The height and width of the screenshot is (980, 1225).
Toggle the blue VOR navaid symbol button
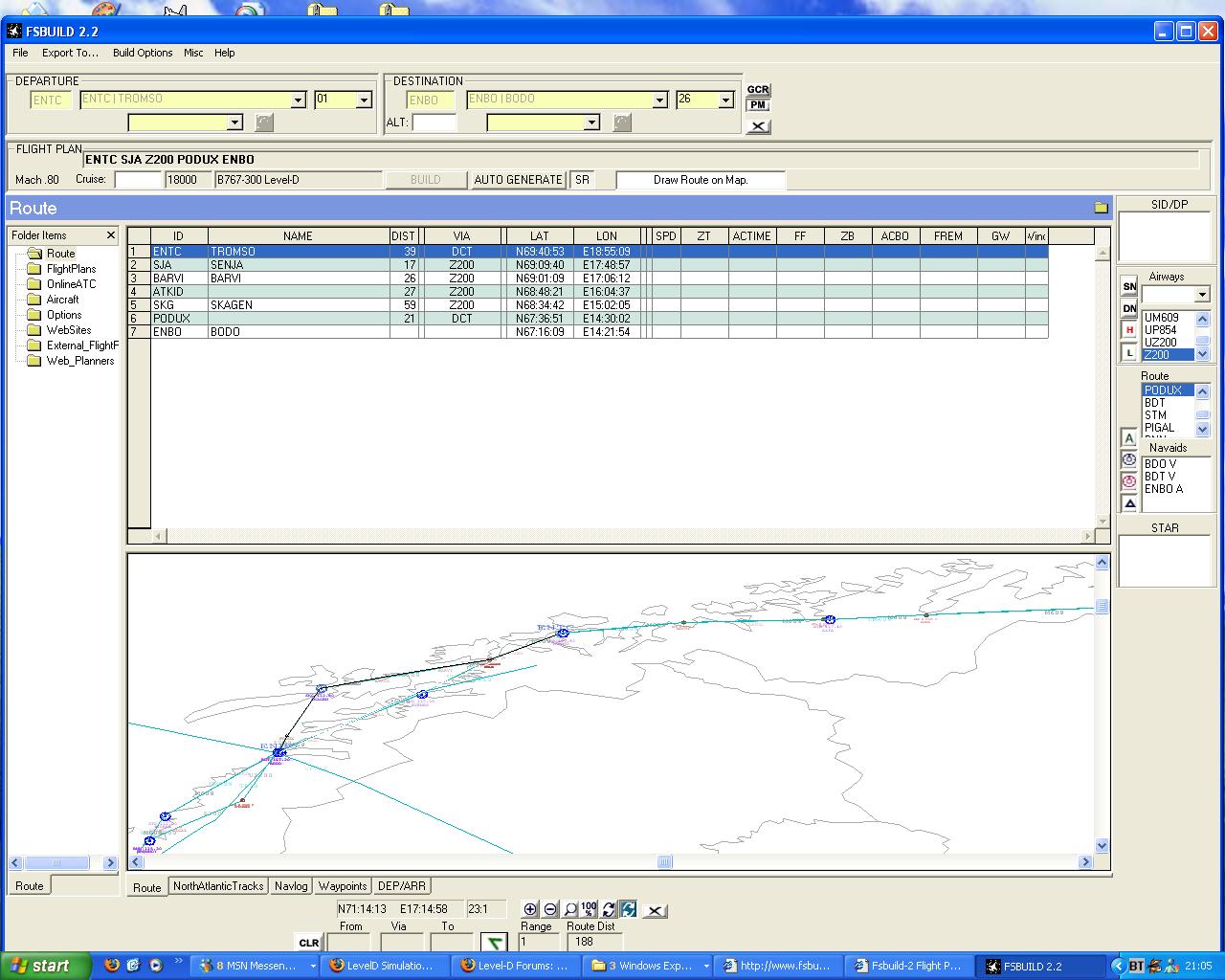pos(1129,460)
